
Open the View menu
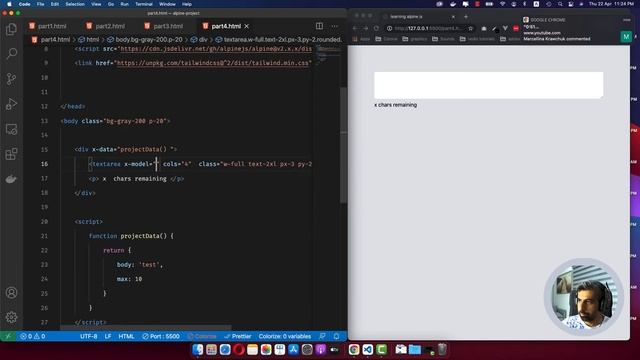(x=96, y=4)
